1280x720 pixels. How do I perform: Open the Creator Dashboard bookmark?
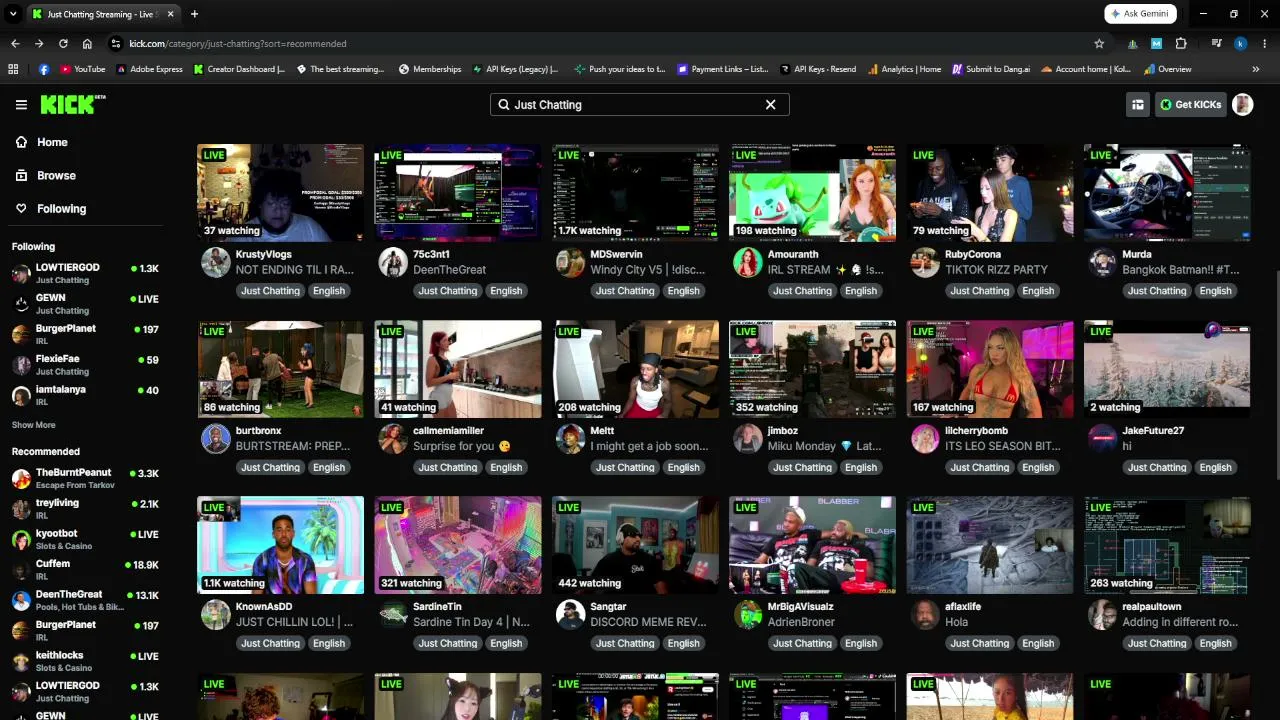239,69
